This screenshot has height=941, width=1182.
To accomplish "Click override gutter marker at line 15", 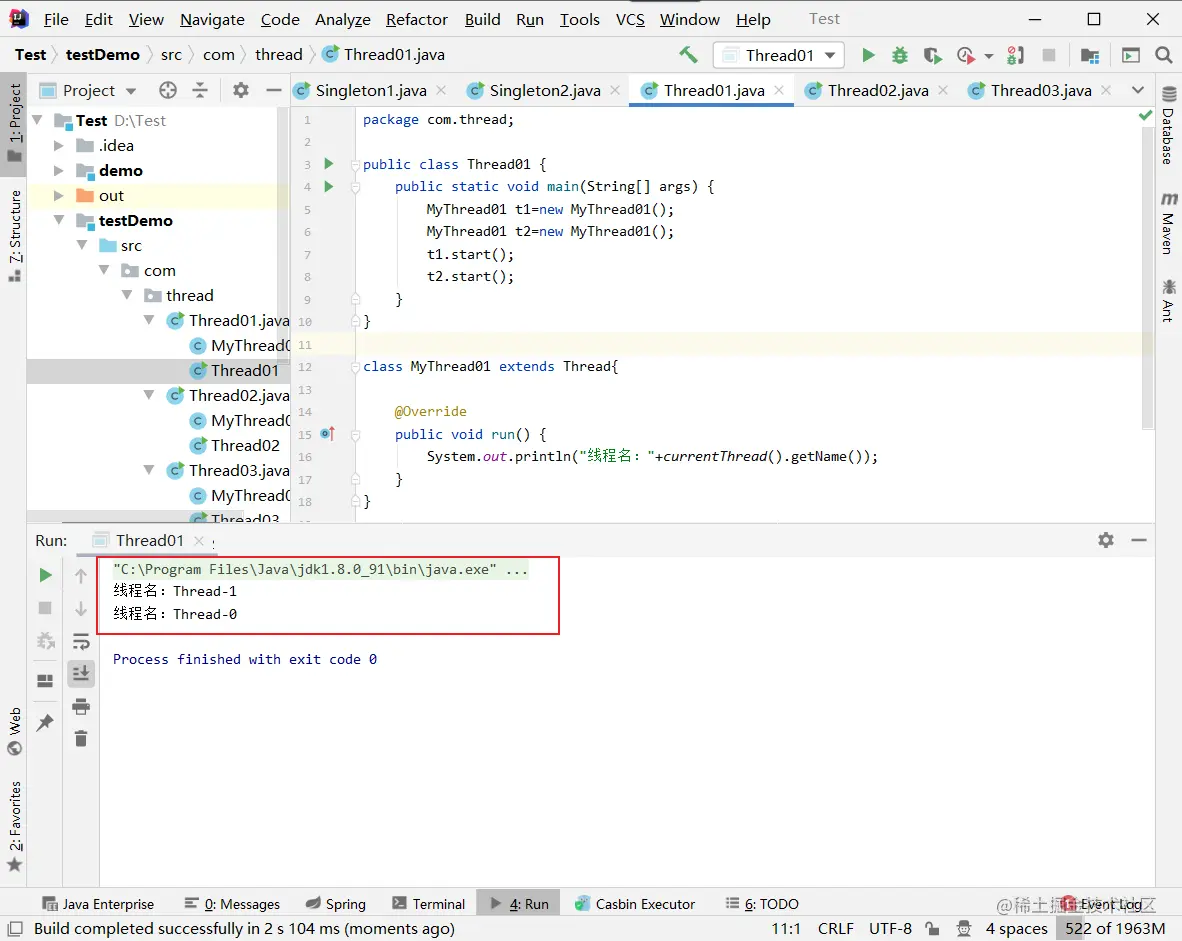I will (x=327, y=434).
